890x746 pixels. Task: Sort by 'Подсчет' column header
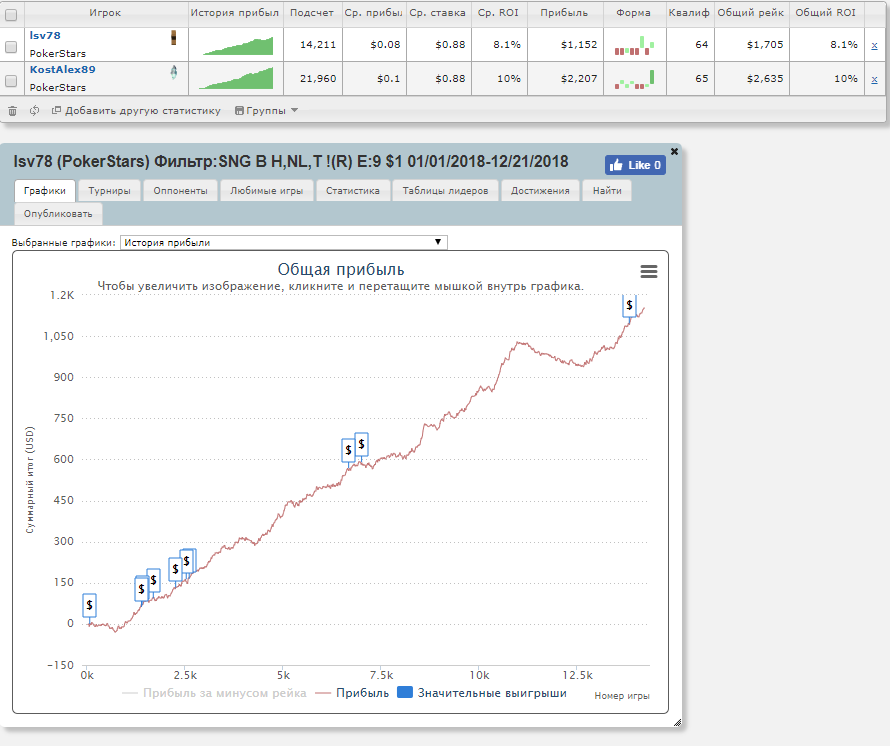click(312, 12)
